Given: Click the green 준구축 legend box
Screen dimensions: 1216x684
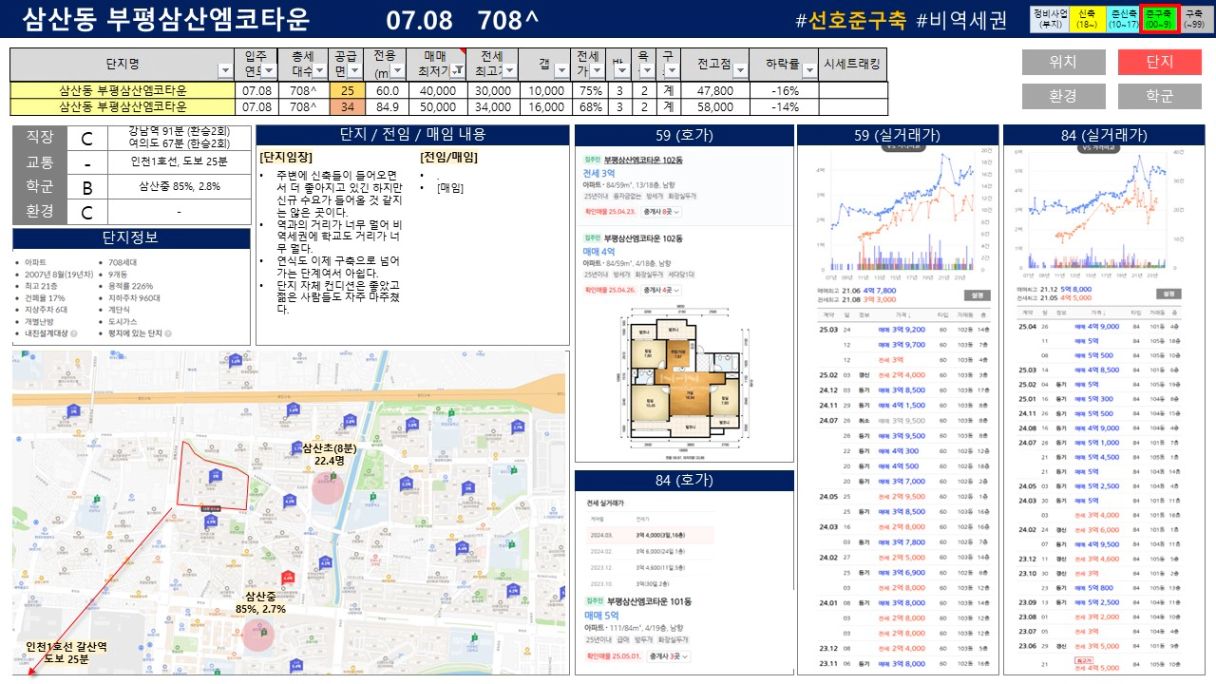Looking at the screenshot, I should (x=1159, y=19).
